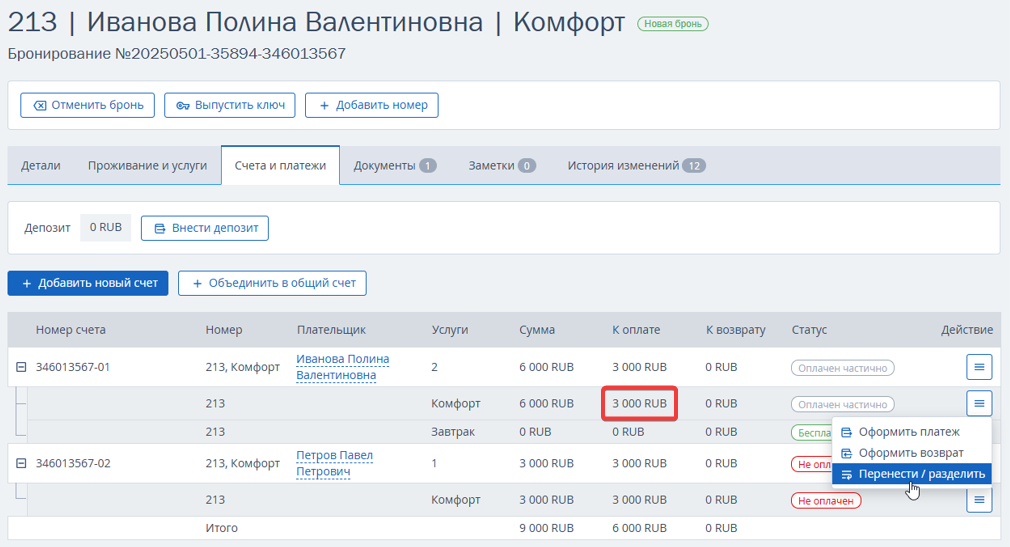This screenshot has height=547, width=1010.
Task: Click the Добавить номер button
Action: tap(372, 105)
